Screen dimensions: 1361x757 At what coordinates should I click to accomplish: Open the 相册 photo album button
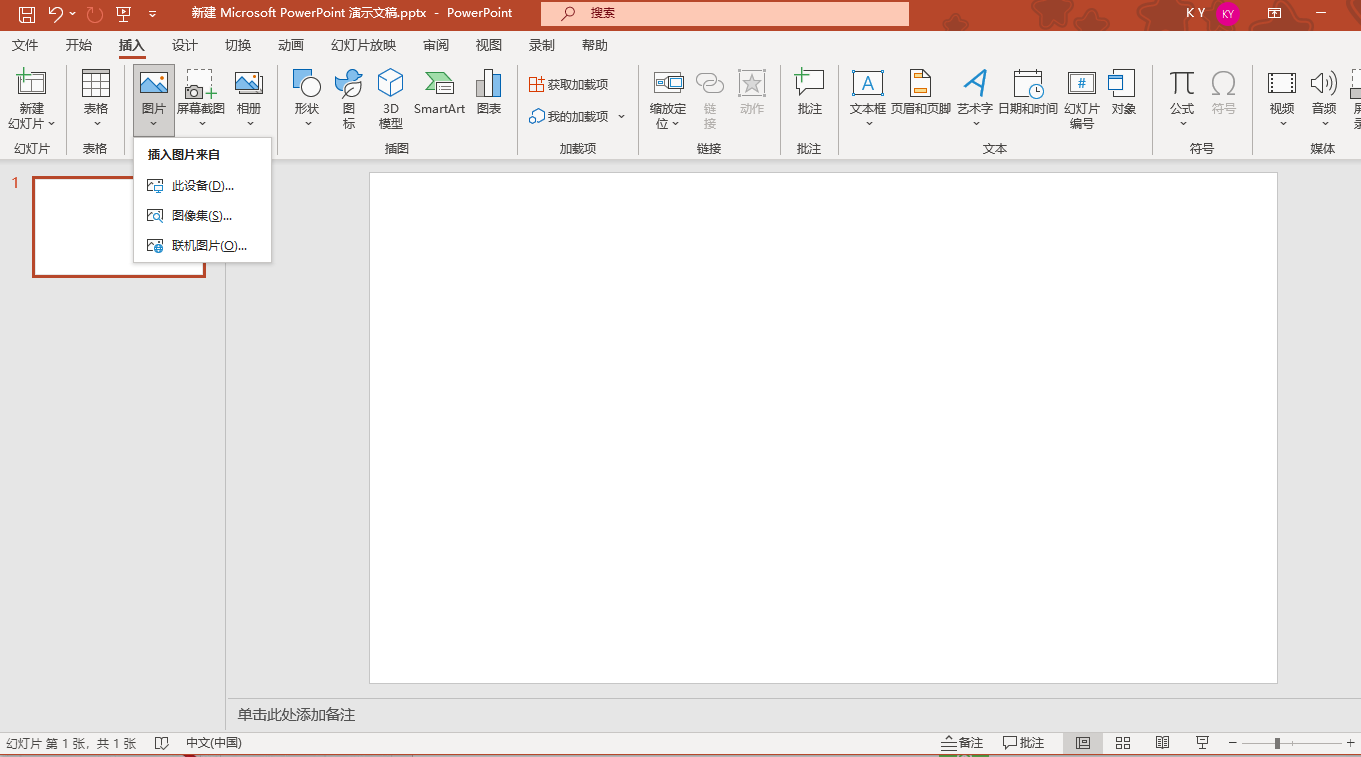[249, 98]
